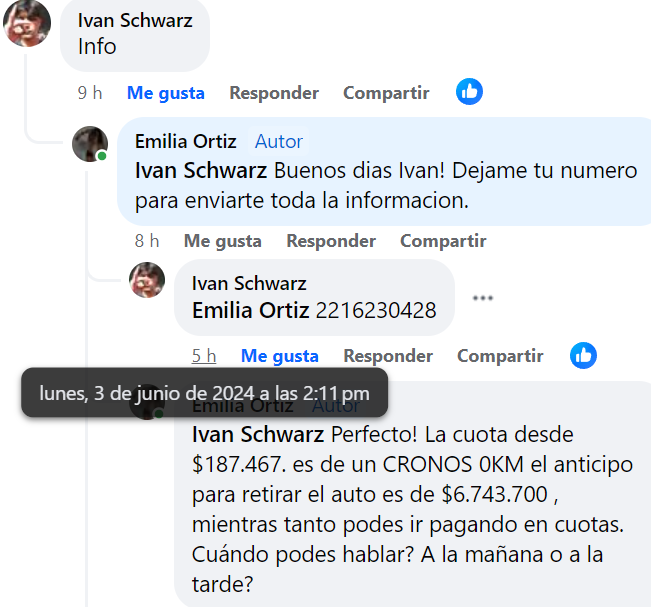651x607 pixels.
Task: Click the like reaction icon under phone number comment
Action: tap(583, 355)
